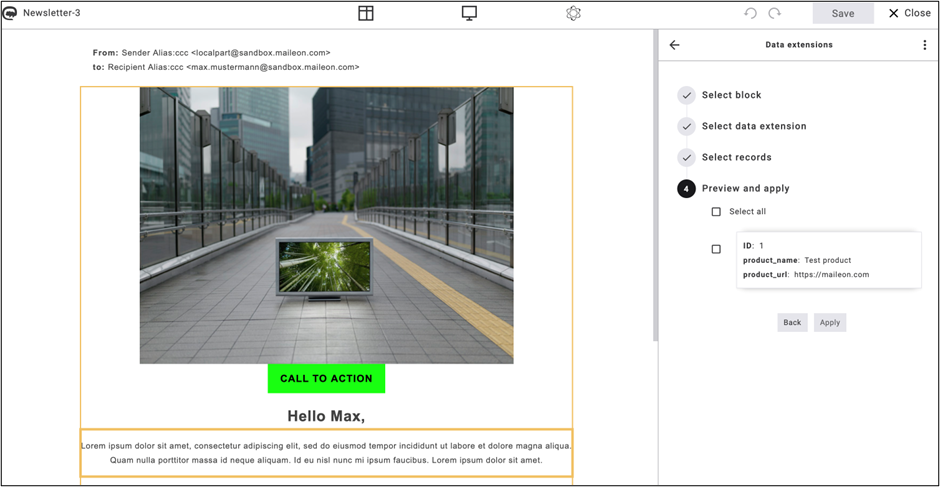This screenshot has height=487, width=940.
Task: Click the Select all label
Action: click(x=748, y=212)
